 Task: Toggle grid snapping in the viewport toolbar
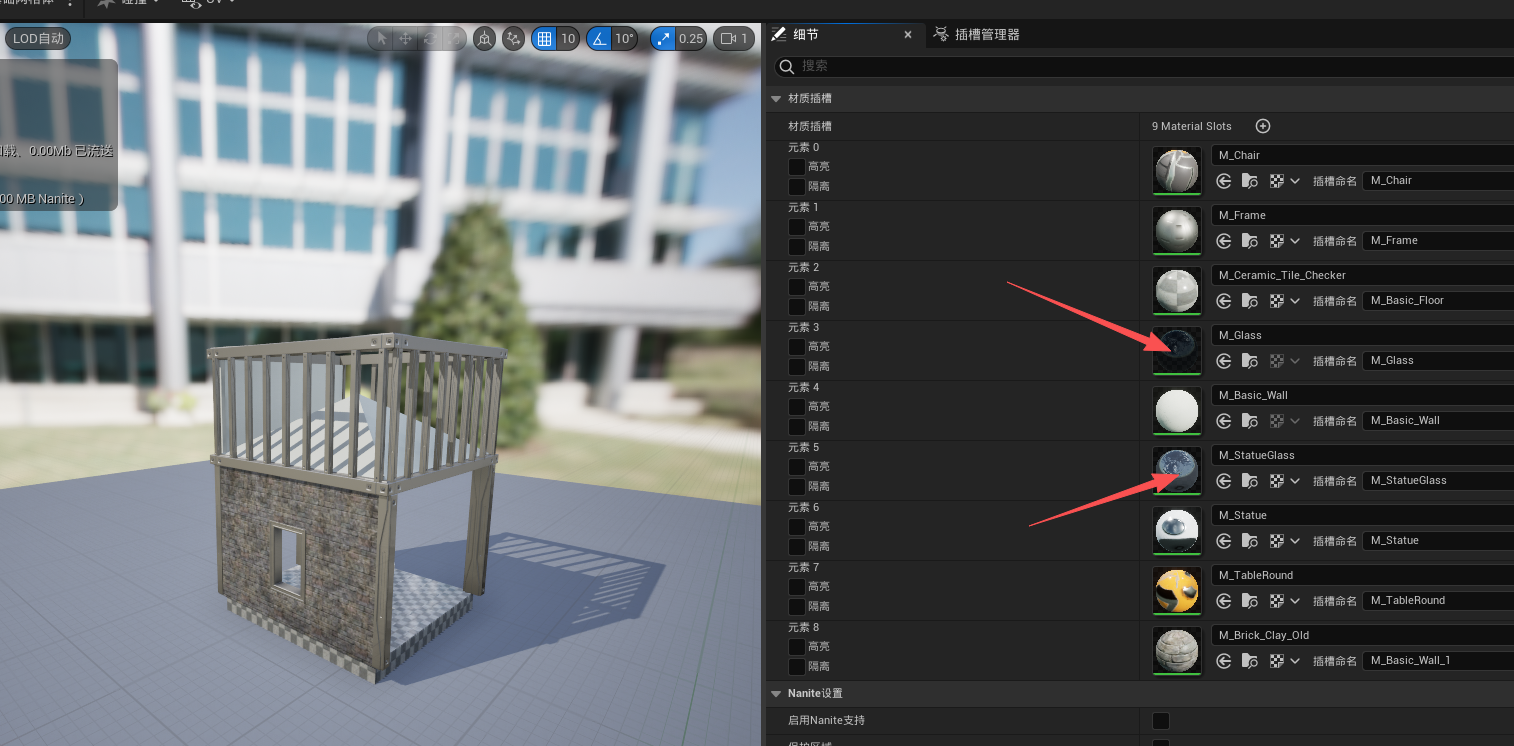544,39
